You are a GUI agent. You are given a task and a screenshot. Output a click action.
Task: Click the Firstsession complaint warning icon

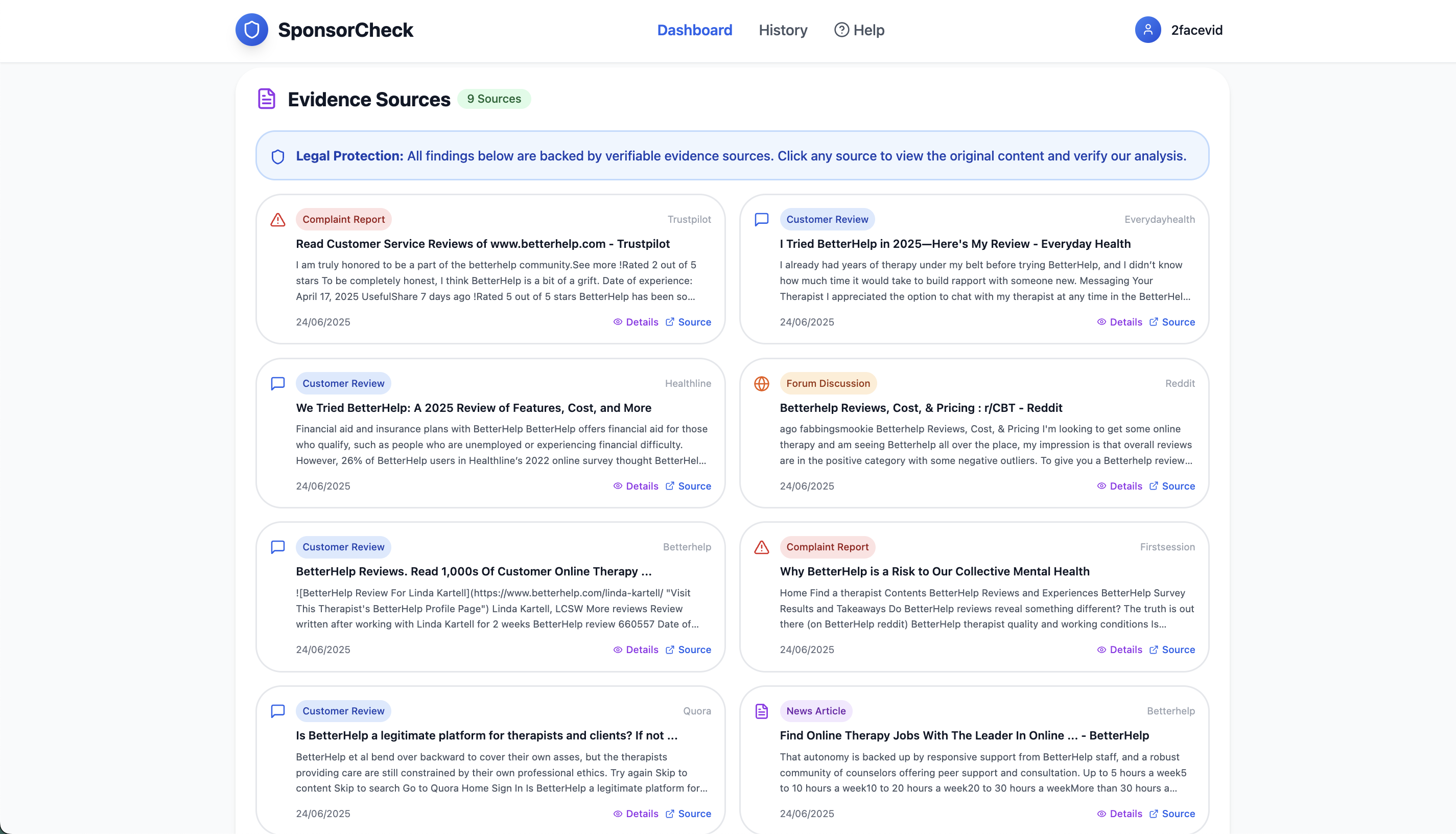coord(761,548)
